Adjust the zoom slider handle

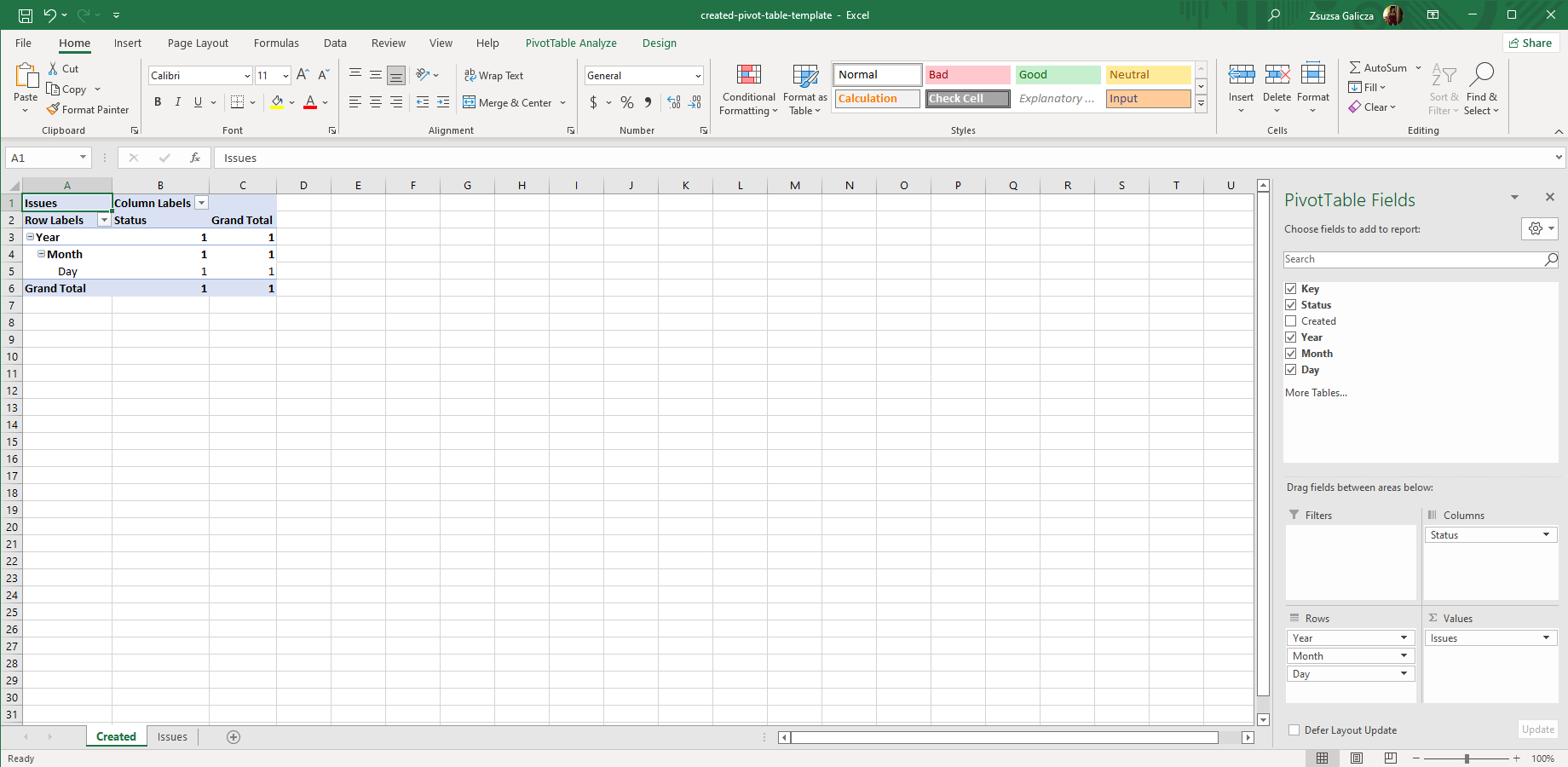(x=1467, y=758)
